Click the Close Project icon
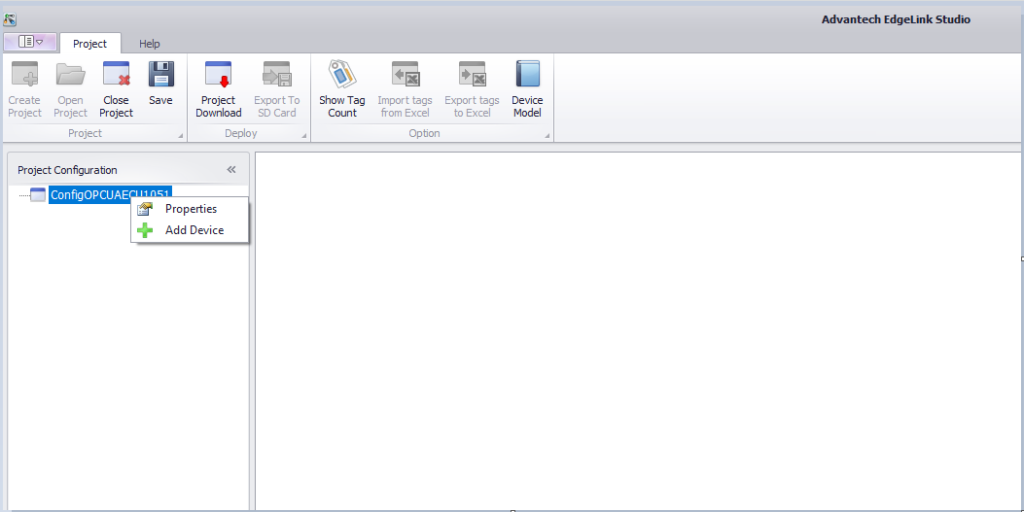The height and width of the screenshot is (512, 1024). (x=116, y=74)
